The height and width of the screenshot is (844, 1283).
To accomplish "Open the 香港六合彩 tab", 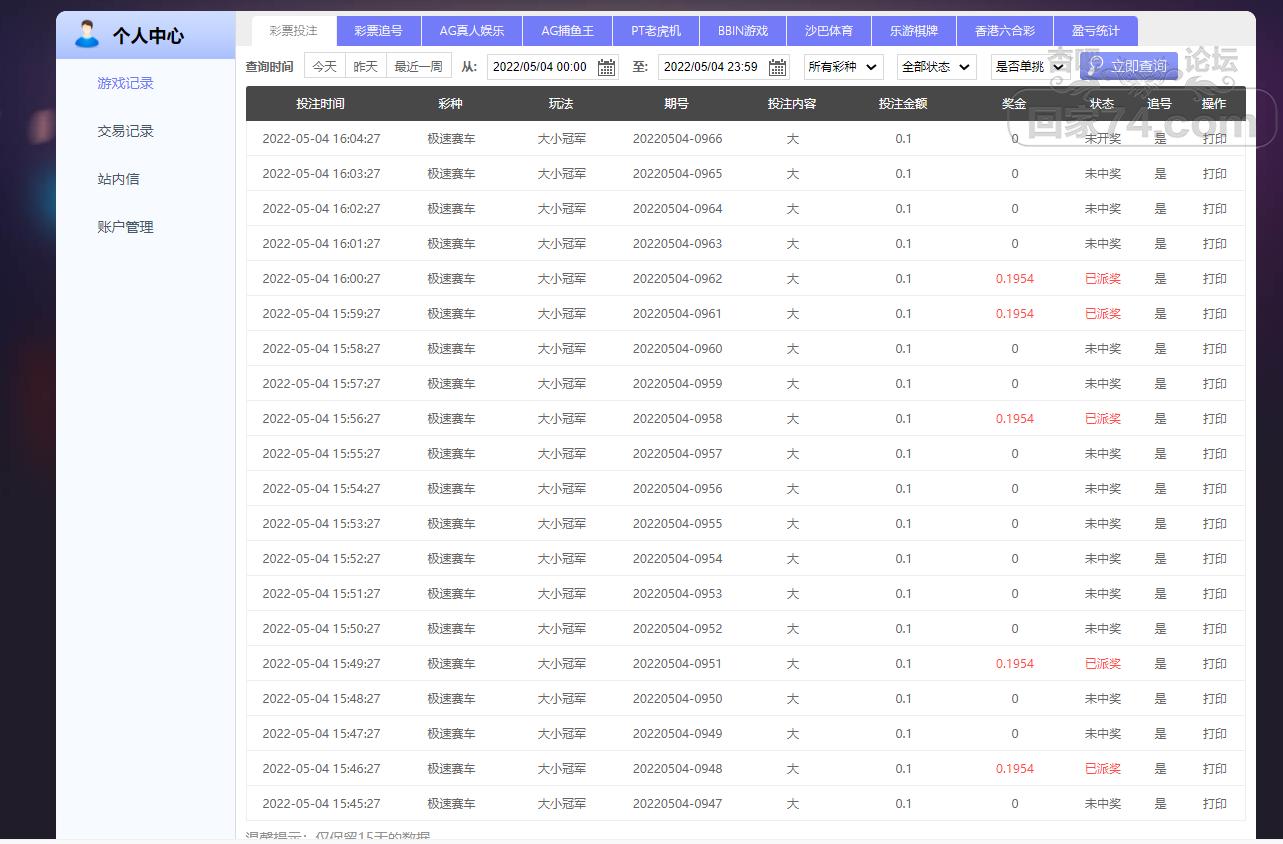I will tap(1005, 31).
